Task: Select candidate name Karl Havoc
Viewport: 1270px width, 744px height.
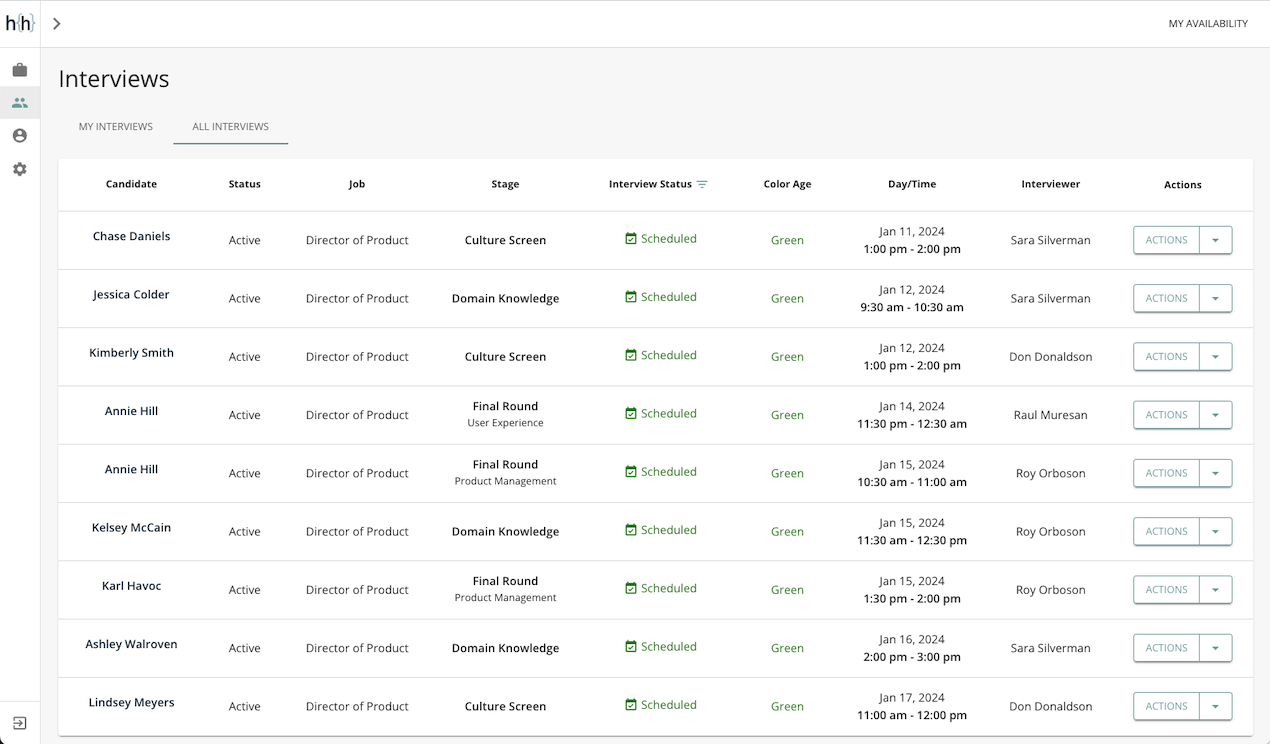Action: 131,585
